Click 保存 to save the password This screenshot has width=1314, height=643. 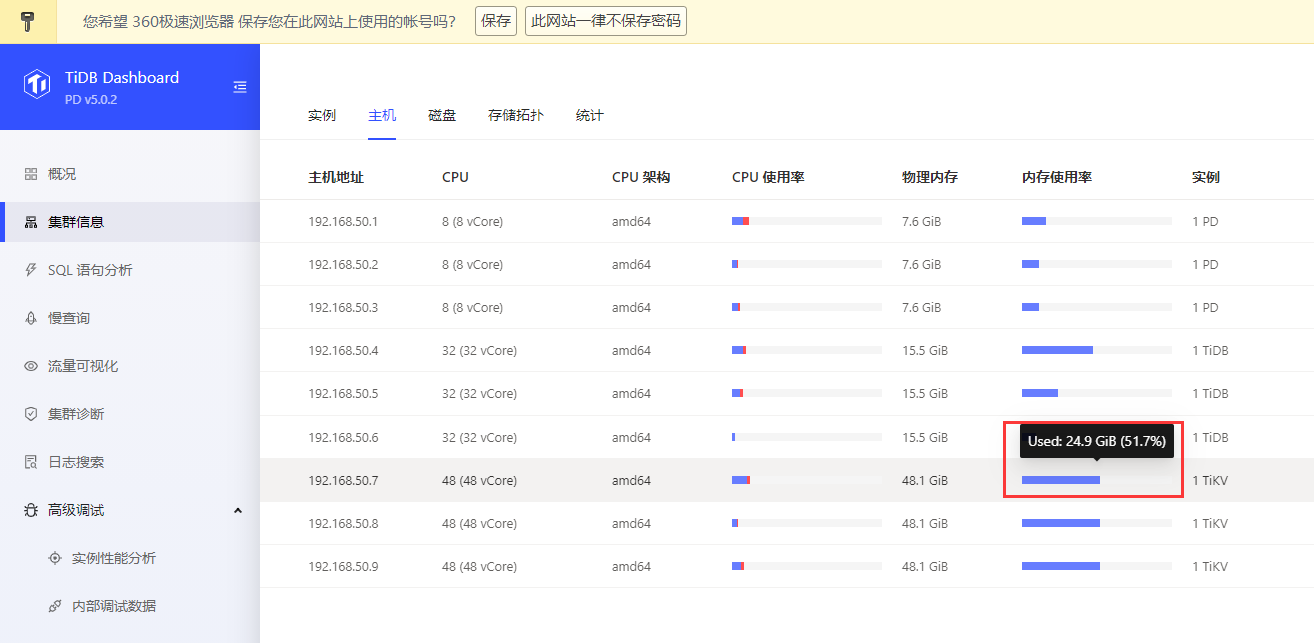pyautogui.click(x=496, y=21)
